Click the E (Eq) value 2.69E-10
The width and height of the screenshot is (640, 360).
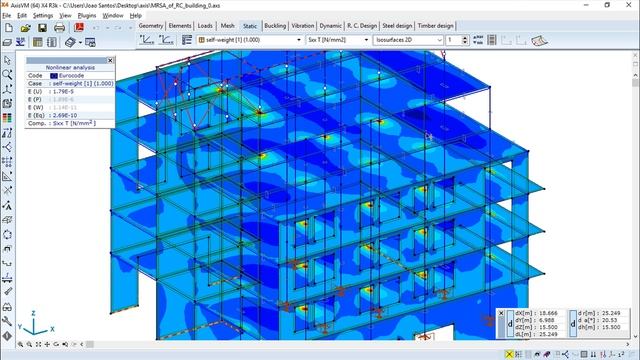click(x=65, y=116)
